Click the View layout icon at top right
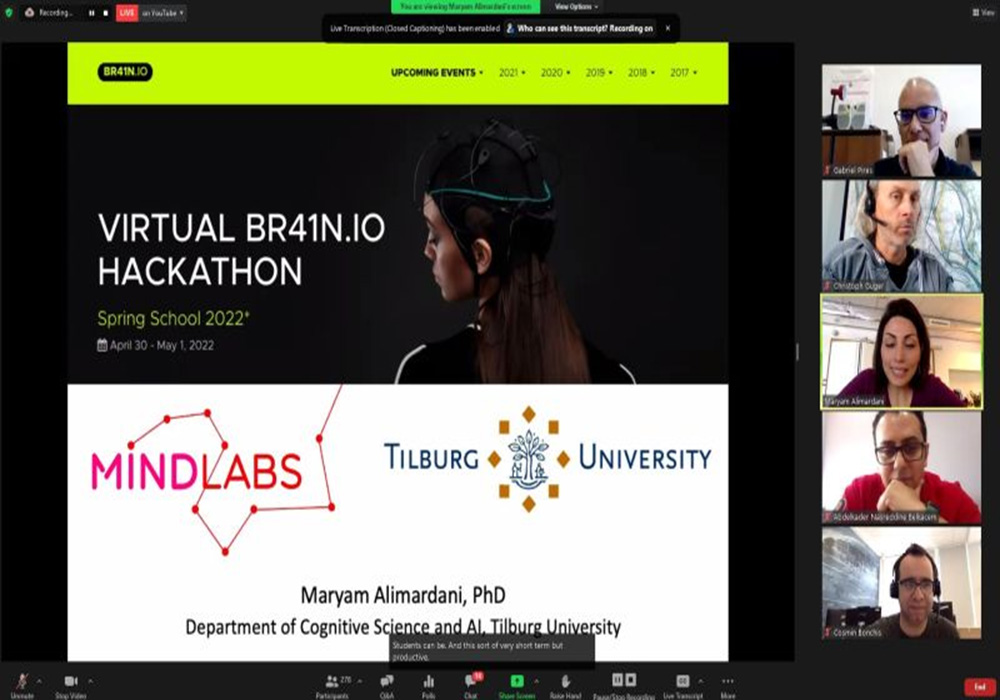The width and height of the screenshot is (1000, 700). [x=976, y=12]
